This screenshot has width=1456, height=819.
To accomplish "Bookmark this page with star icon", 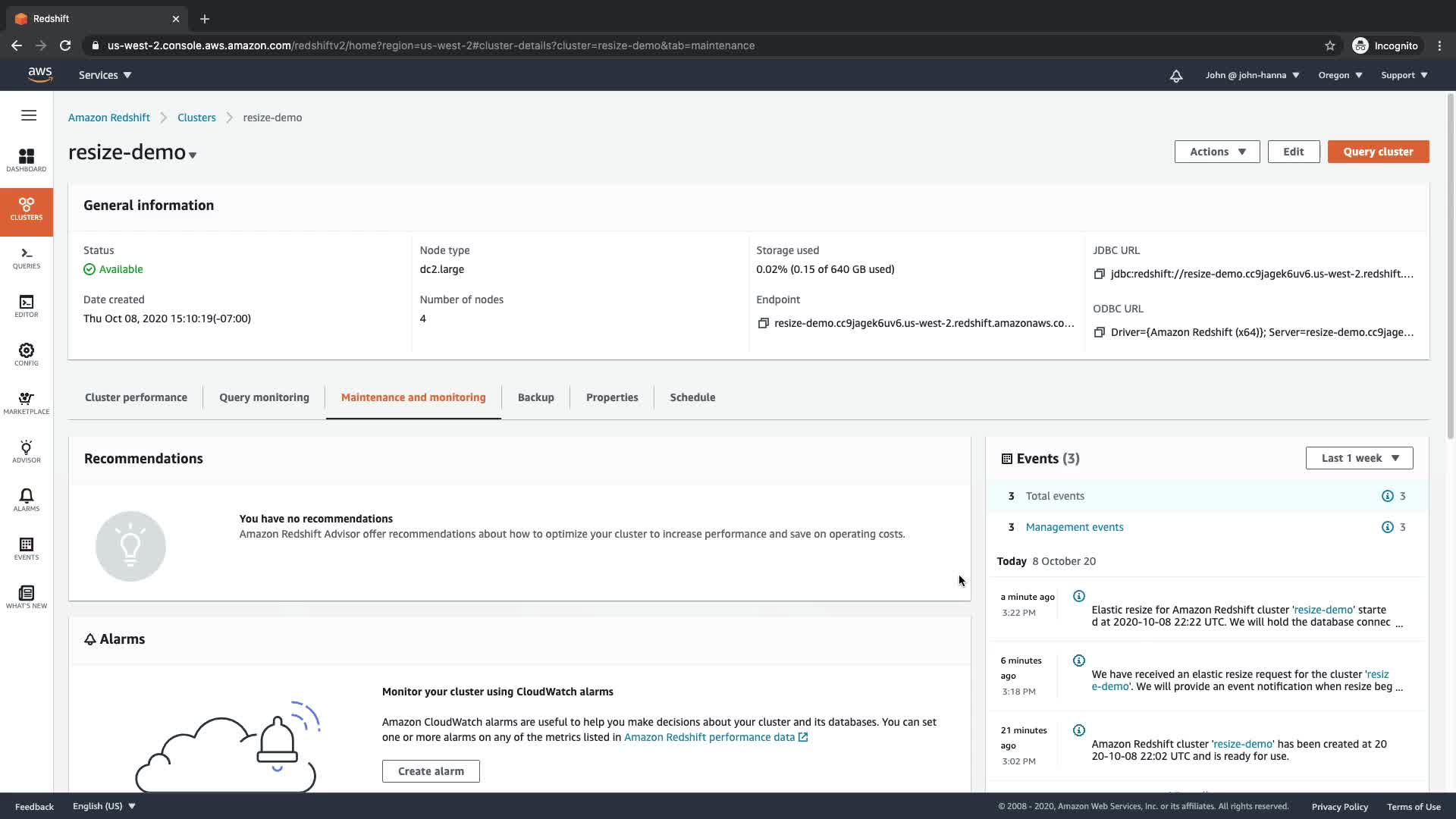I will pos(1329,45).
